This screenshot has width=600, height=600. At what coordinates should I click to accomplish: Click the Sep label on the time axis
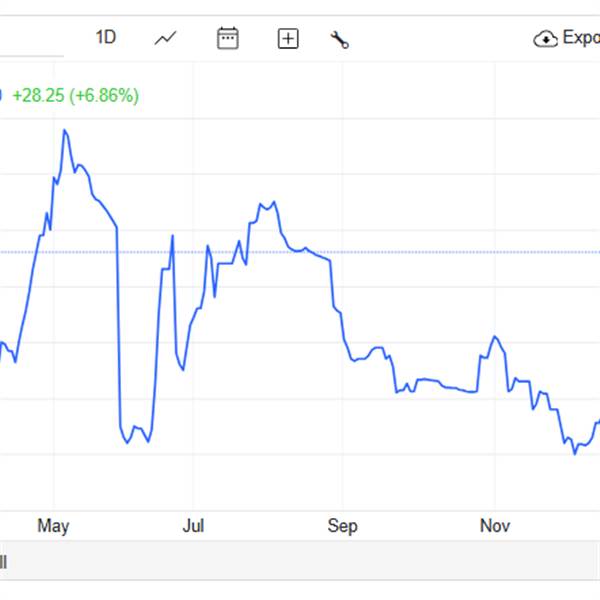pos(342,526)
